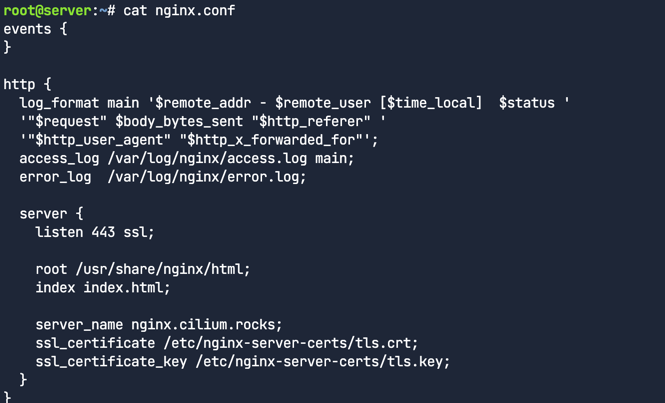Click the 'cat nginx.conf' command
665x403 pixels.
[x=180, y=10]
